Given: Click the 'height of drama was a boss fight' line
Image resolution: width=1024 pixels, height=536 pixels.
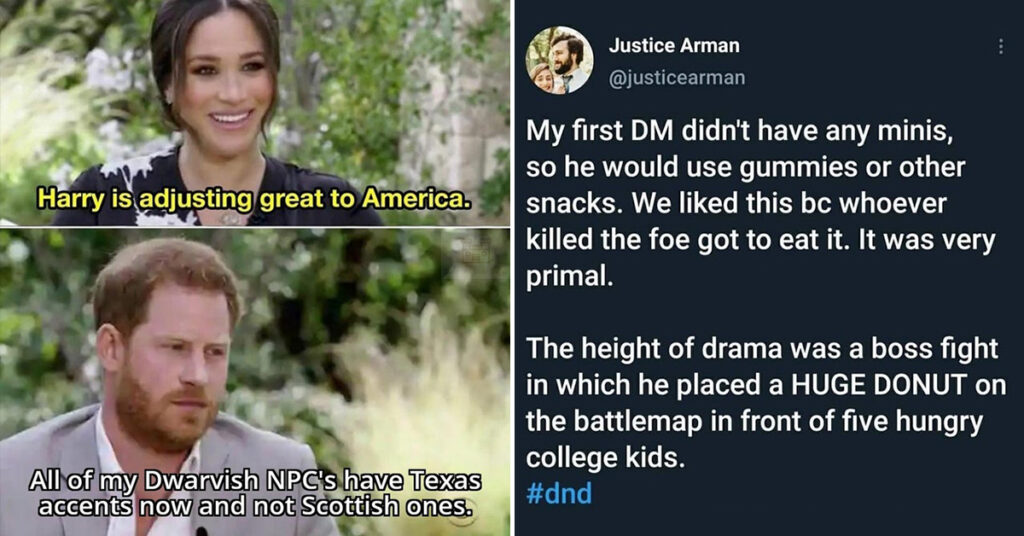Looking at the screenshot, I should coord(762,349).
